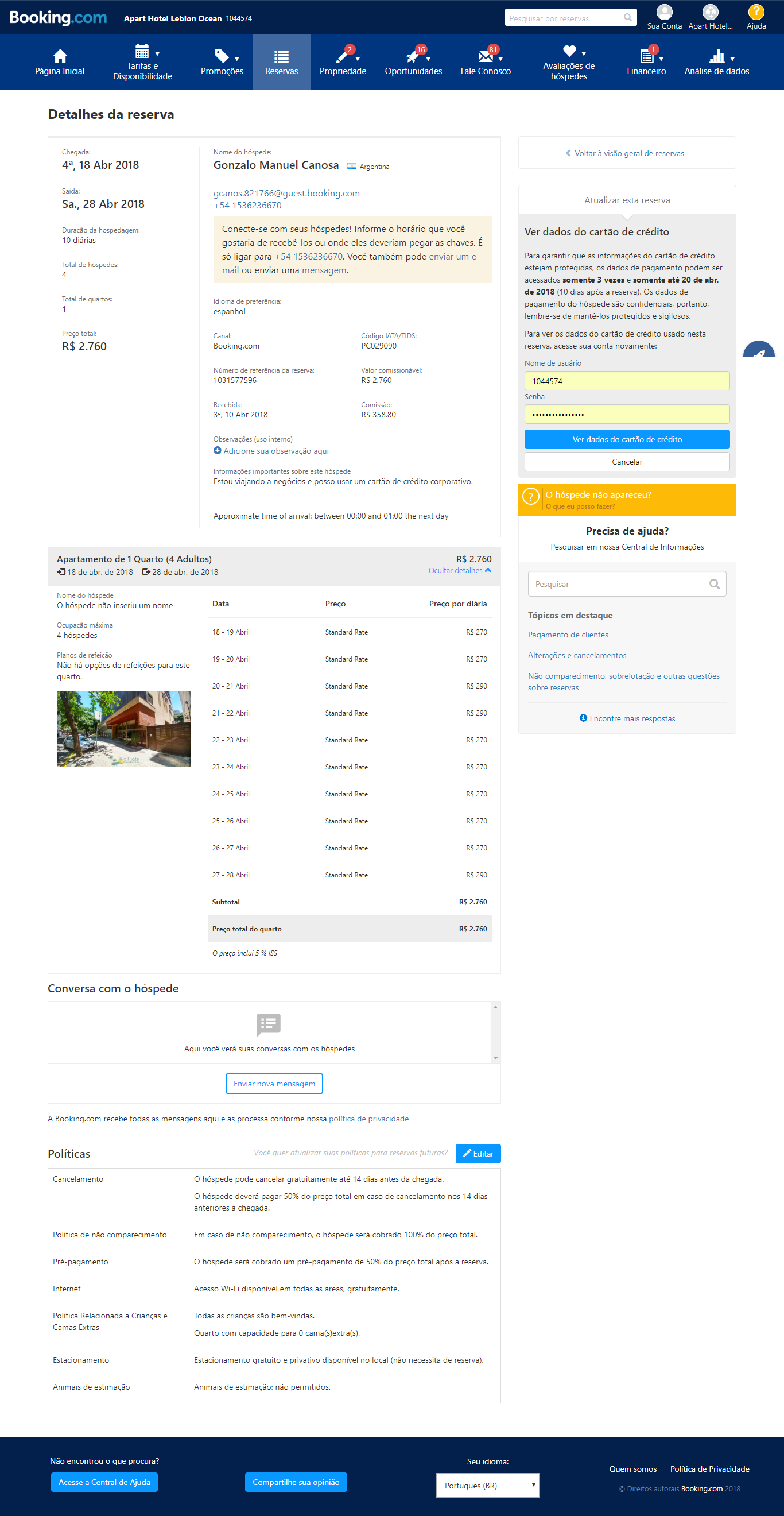Click the Booking.com logo

click(58, 18)
